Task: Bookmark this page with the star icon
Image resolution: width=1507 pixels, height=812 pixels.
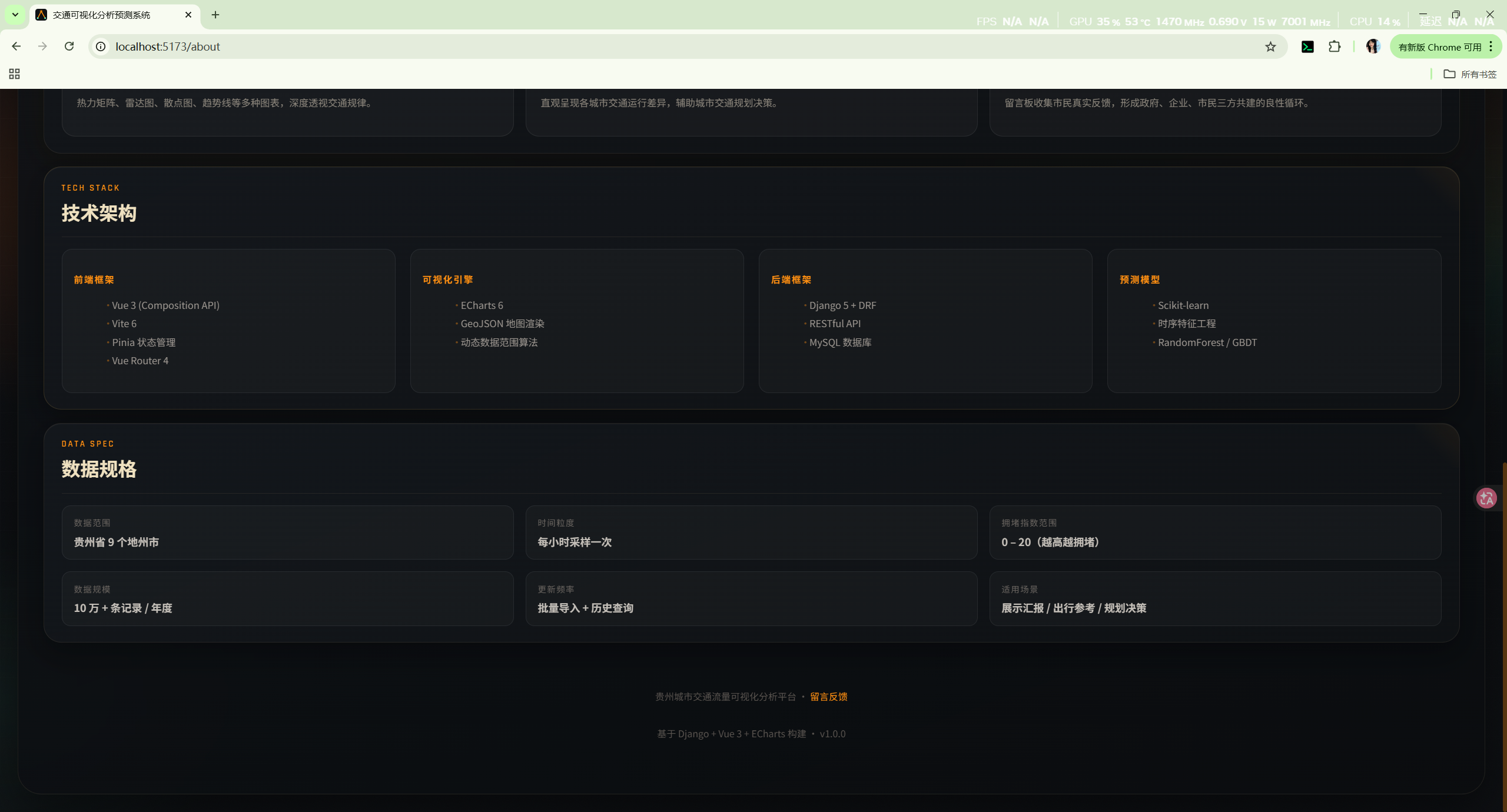Action: [x=1270, y=47]
